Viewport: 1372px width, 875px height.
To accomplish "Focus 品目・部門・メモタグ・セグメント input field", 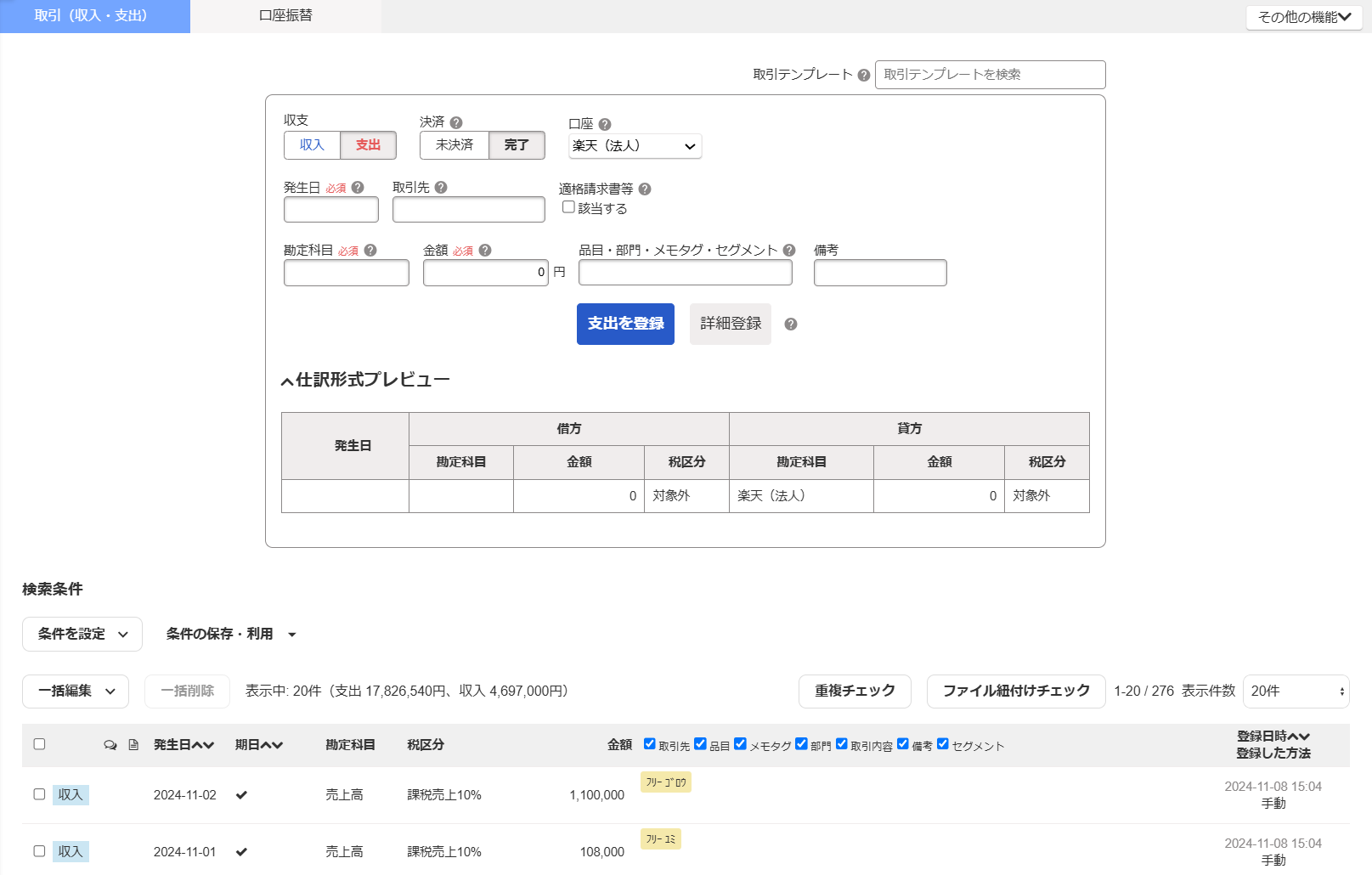I will tap(686, 273).
